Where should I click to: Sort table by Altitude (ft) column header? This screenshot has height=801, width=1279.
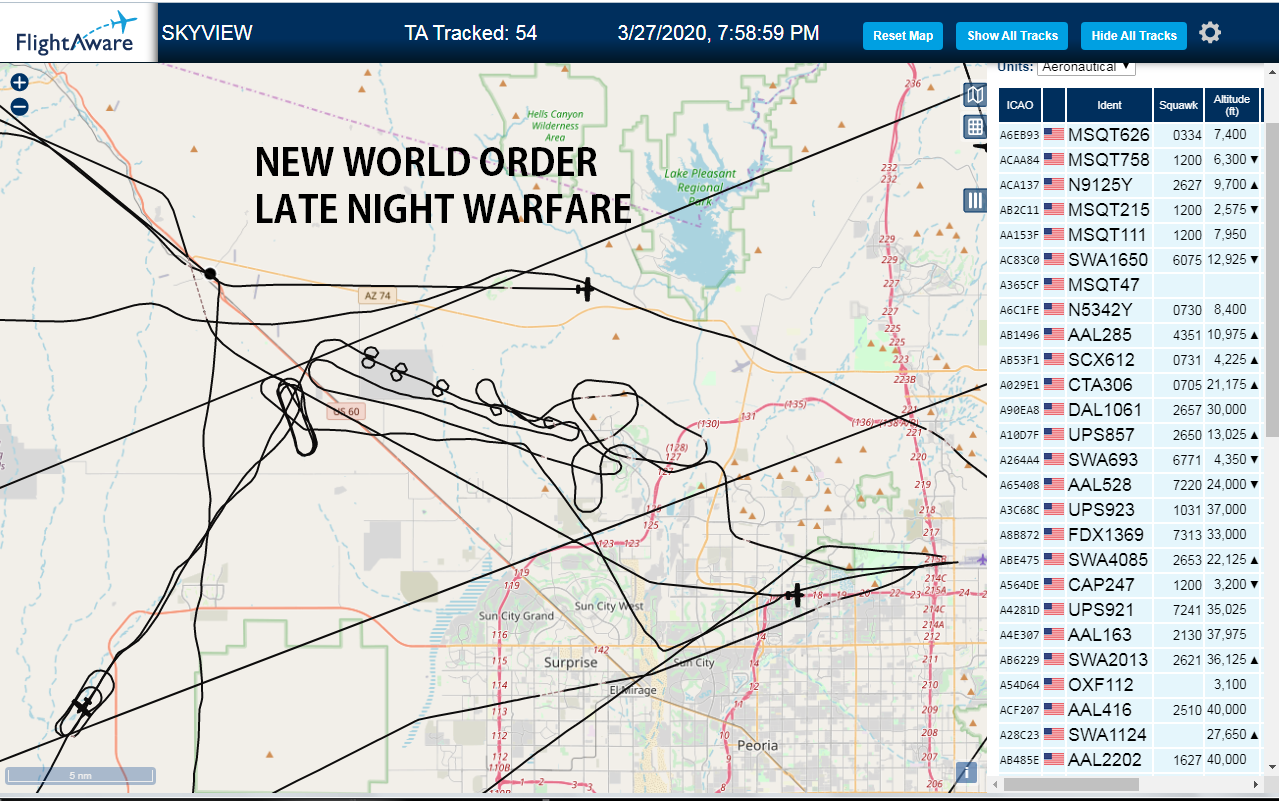[1232, 104]
